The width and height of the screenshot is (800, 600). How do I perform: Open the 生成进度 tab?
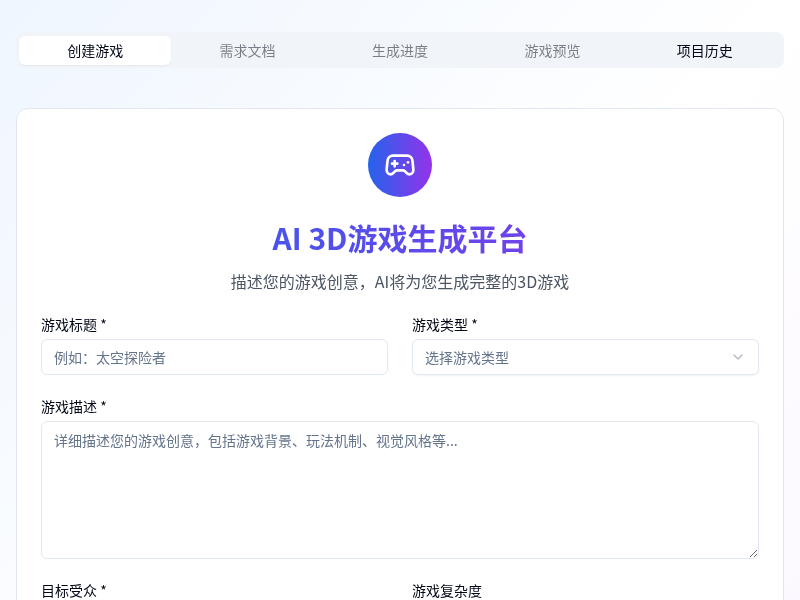[399, 50]
